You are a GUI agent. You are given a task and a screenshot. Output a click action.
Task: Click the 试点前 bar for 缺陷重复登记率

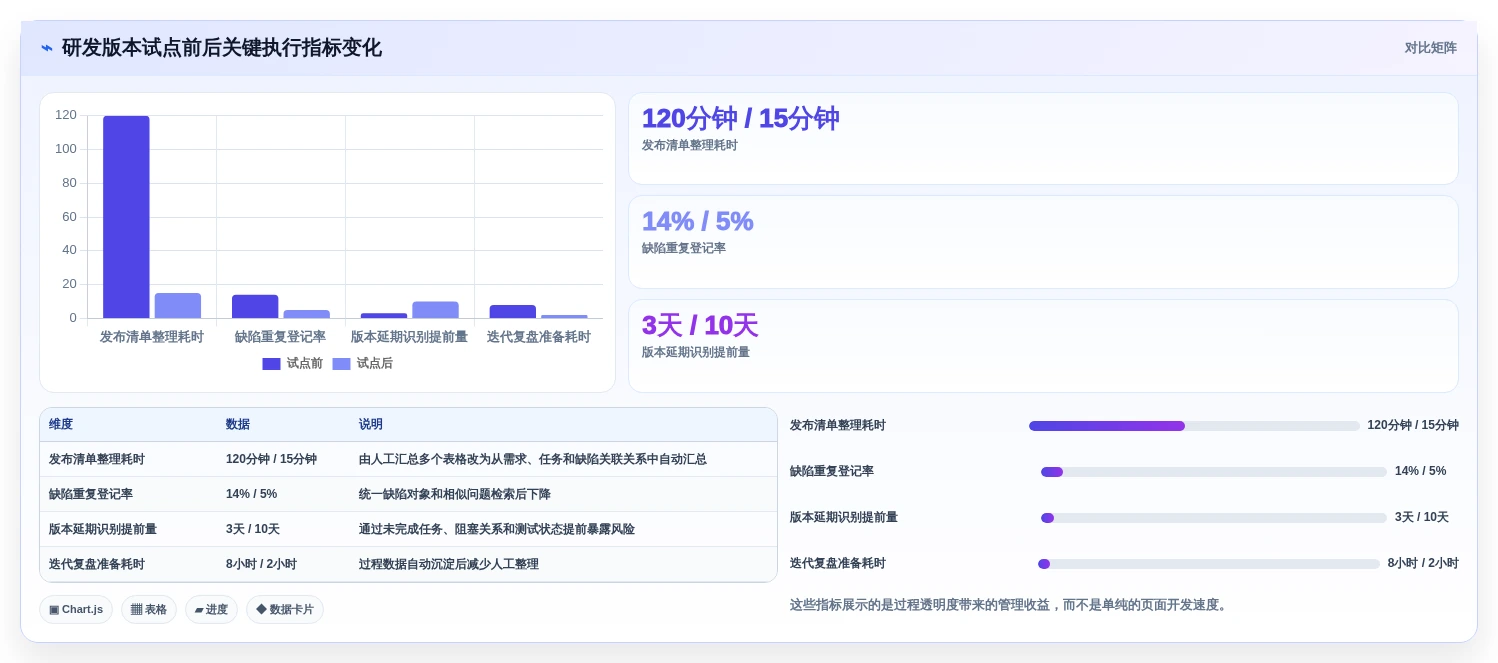point(255,307)
